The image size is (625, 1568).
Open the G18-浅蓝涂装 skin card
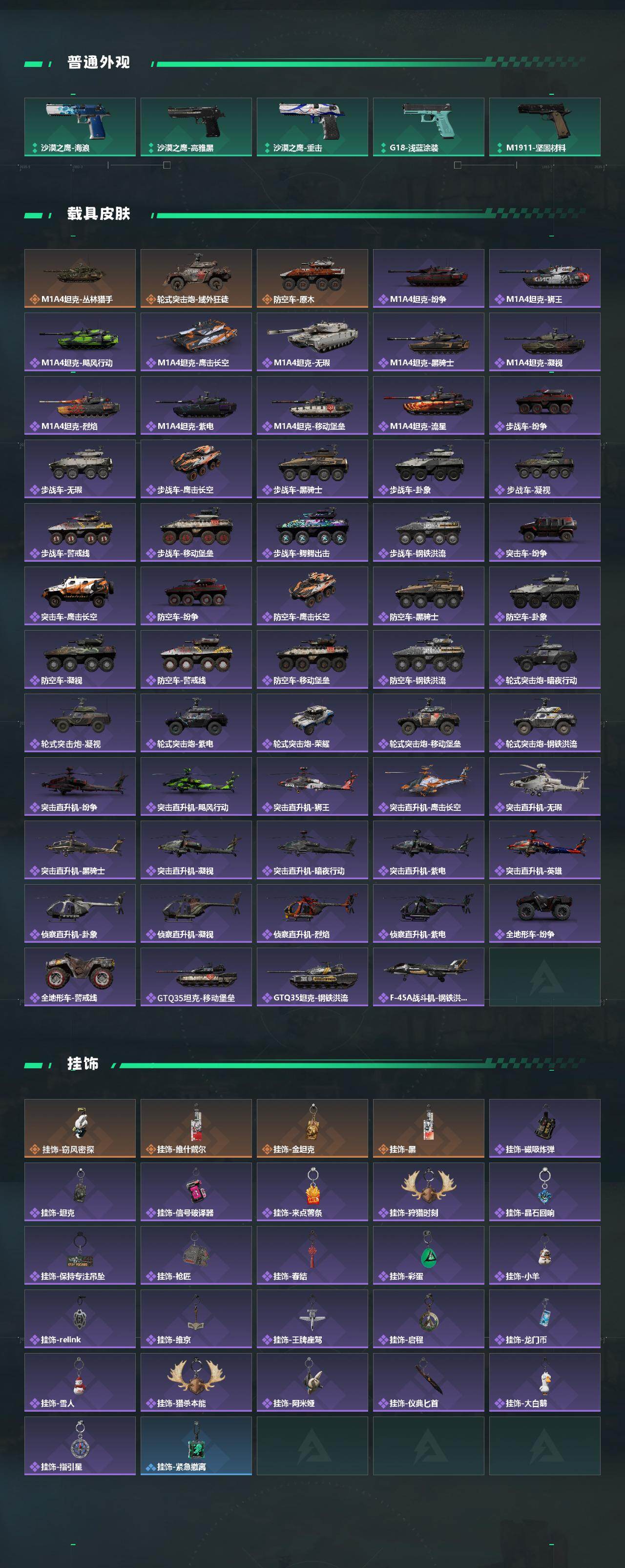428,127
